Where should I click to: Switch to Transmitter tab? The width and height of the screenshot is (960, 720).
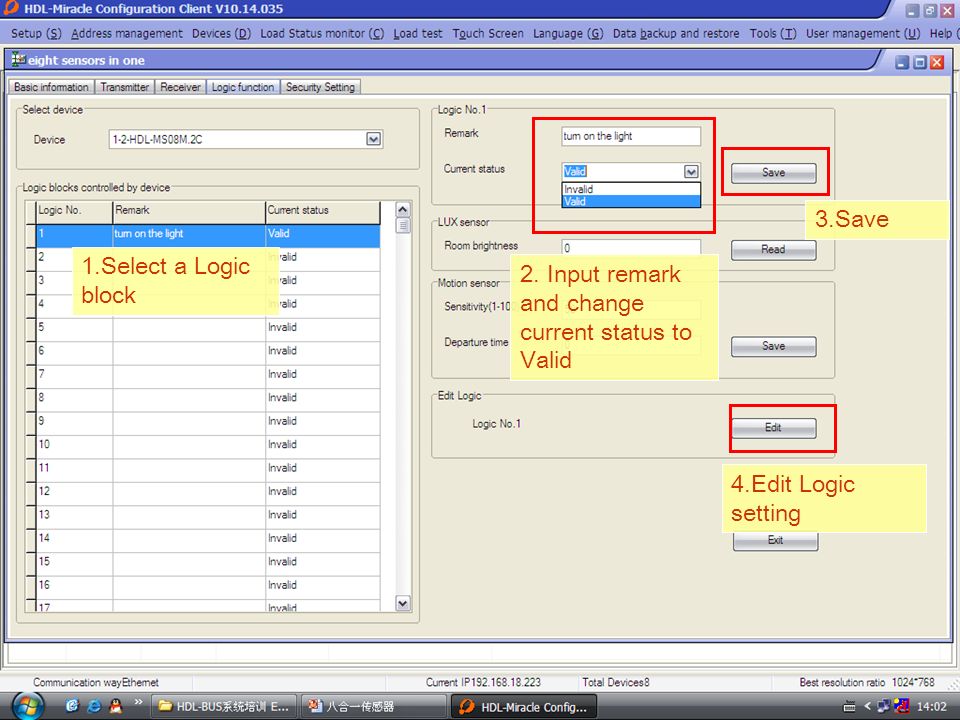pyautogui.click(x=125, y=87)
